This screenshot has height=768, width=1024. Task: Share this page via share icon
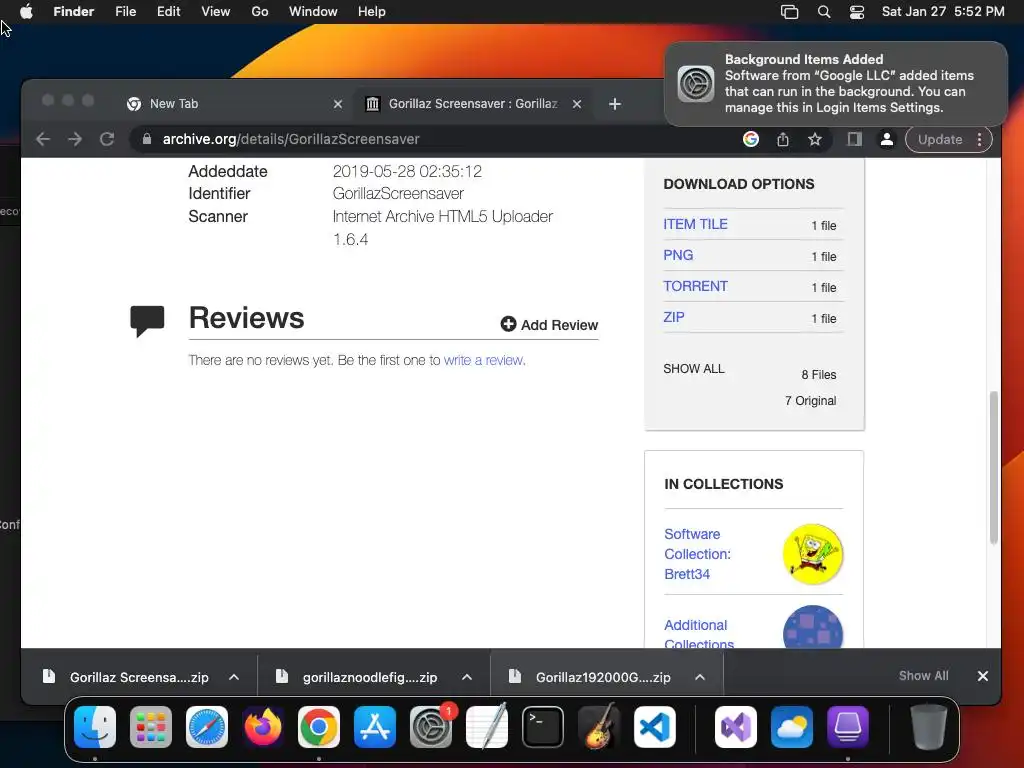tap(783, 139)
